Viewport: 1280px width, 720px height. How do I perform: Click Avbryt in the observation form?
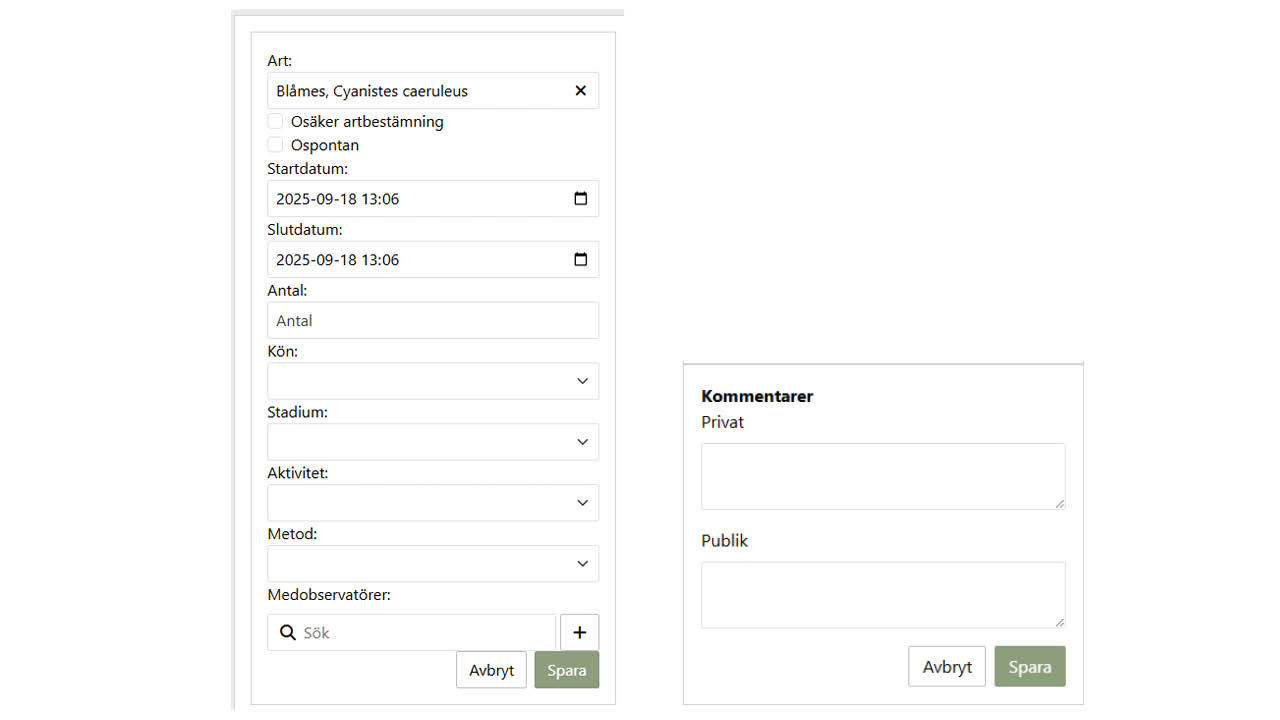click(491, 670)
